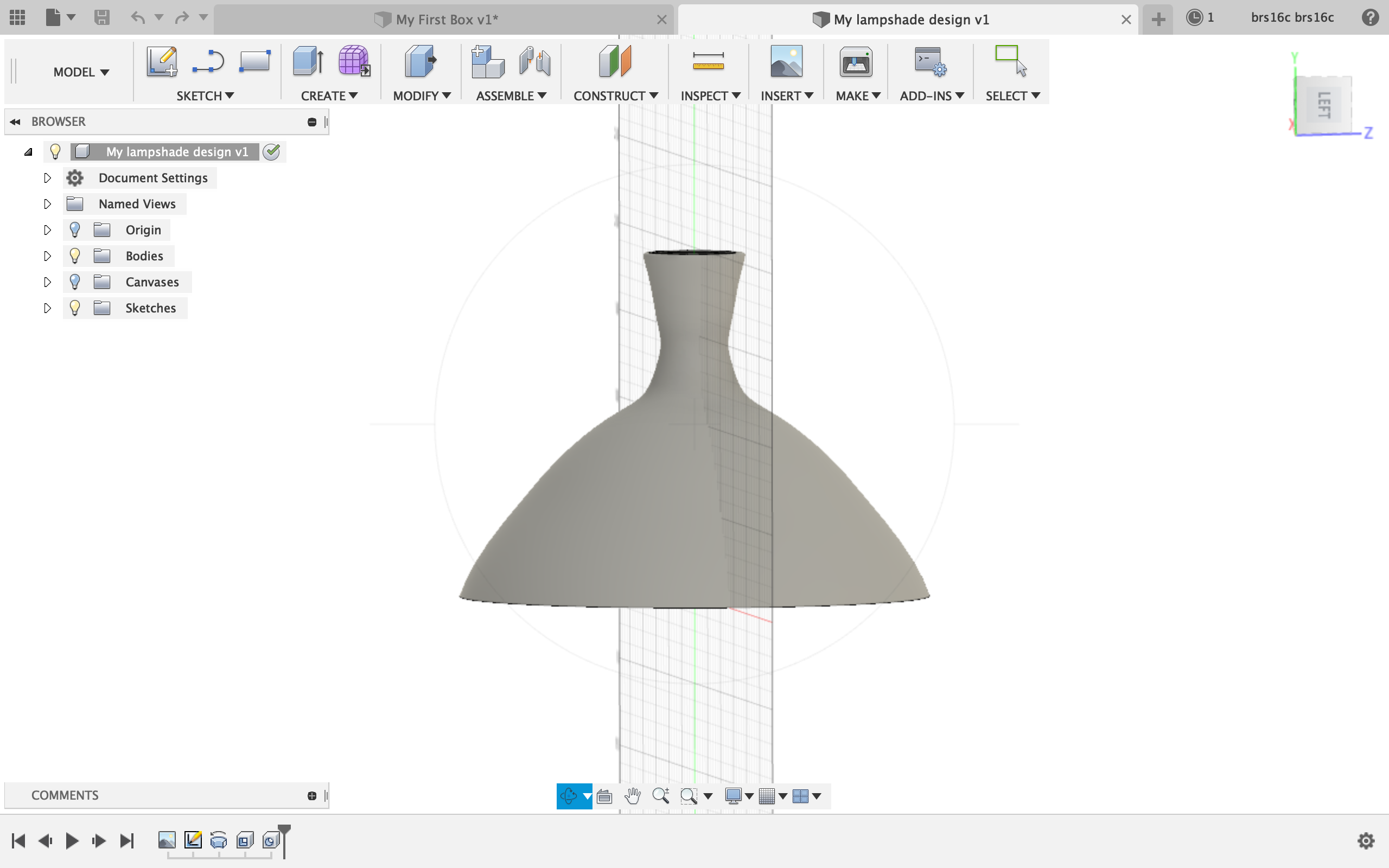
Task: Select the Press Pull modify icon
Action: (x=420, y=61)
